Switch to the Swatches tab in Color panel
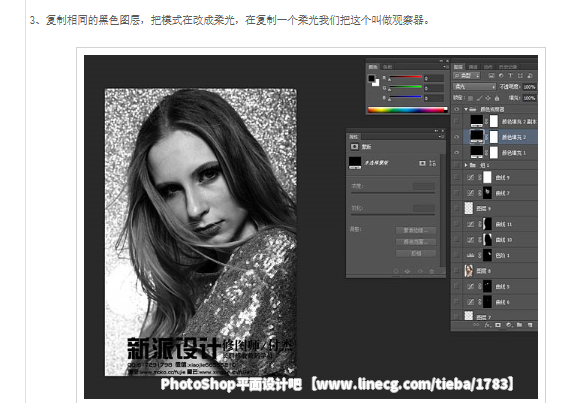 [x=388, y=67]
